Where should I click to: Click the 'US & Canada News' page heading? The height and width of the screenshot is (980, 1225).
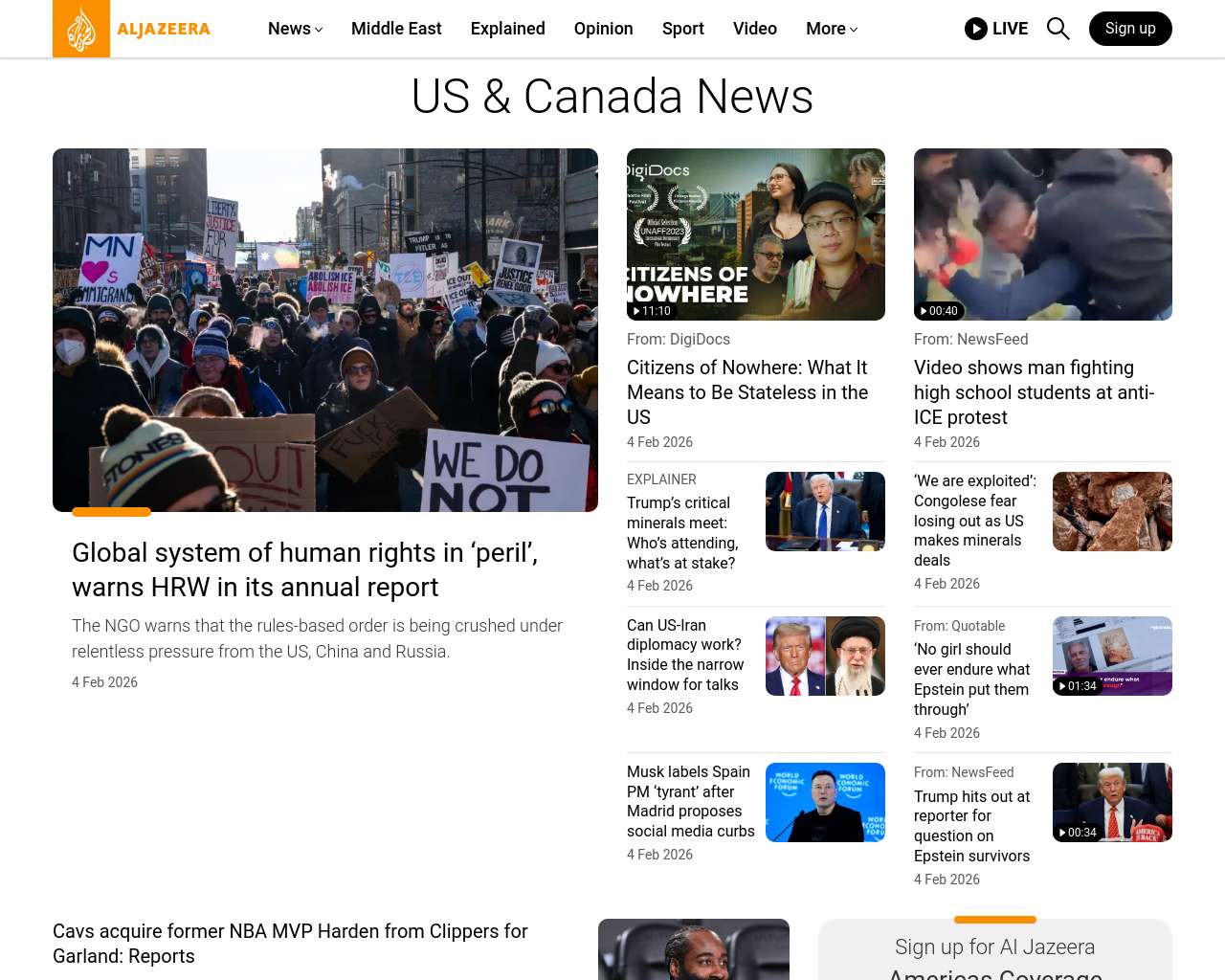click(x=612, y=97)
